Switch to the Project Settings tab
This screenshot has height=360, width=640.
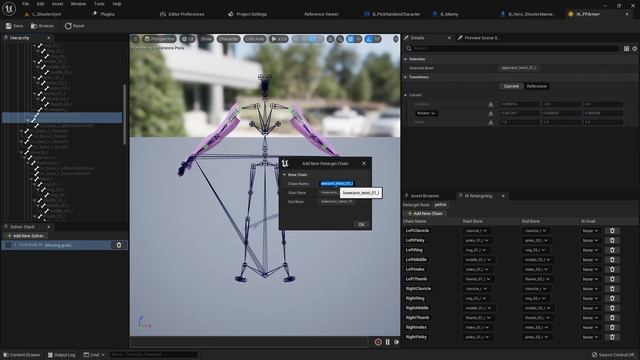pos(248,14)
